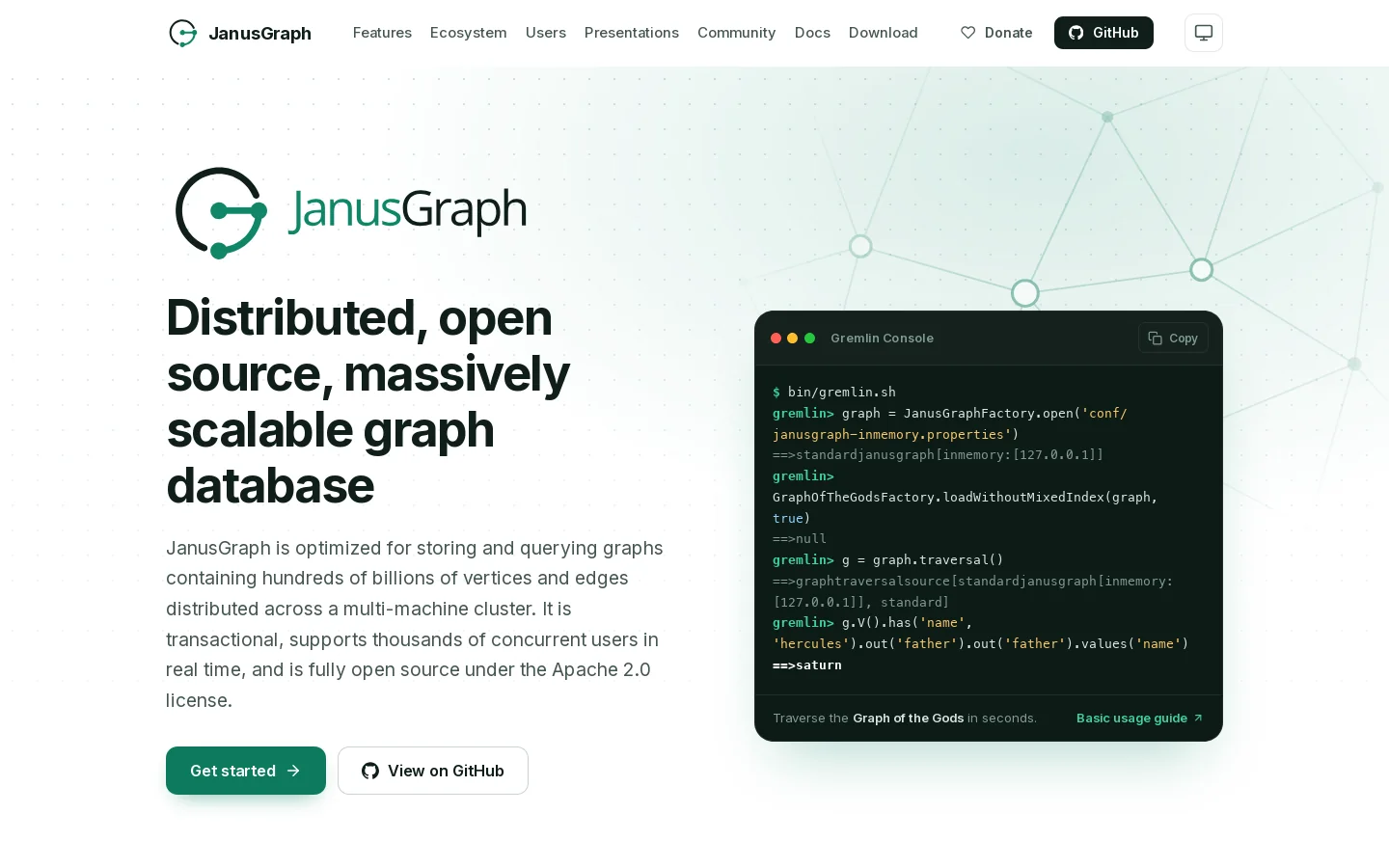This screenshot has height=868, width=1389.
Task: Click the yellow window dot in console
Action: [793, 339]
